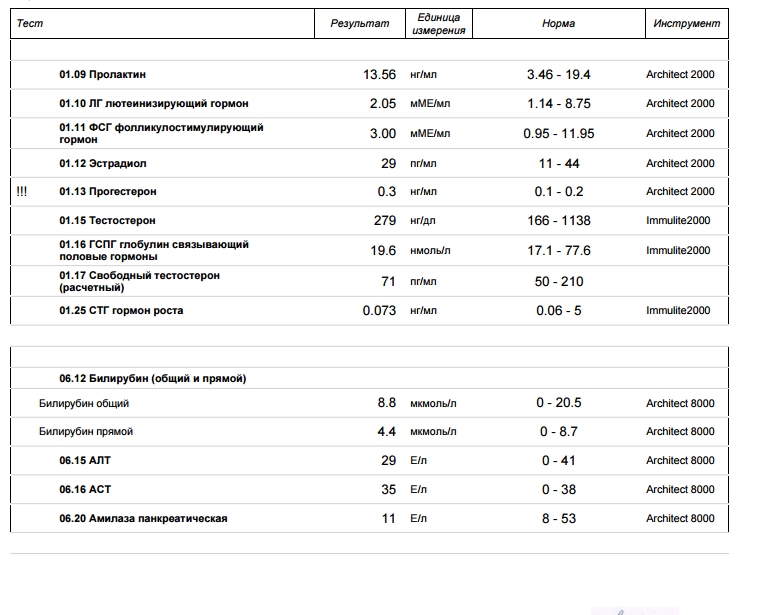Click the Прогестерон norm range 0.1 - 0.2
Screen dimensions: 763x615
point(558,191)
